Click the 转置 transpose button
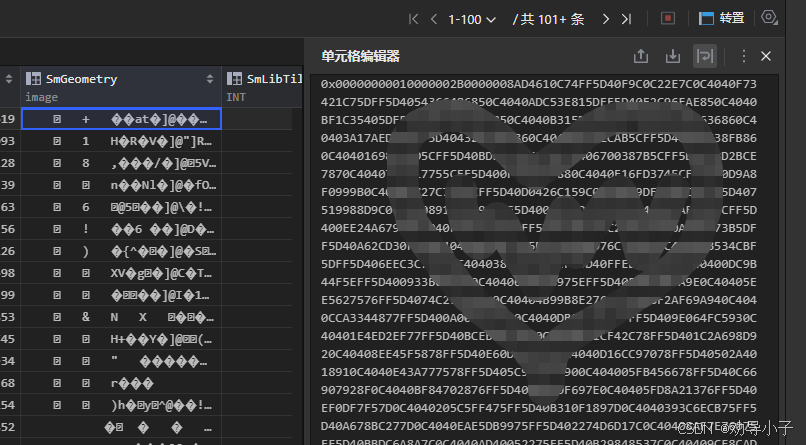This screenshot has width=806, height=445. tap(722, 18)
